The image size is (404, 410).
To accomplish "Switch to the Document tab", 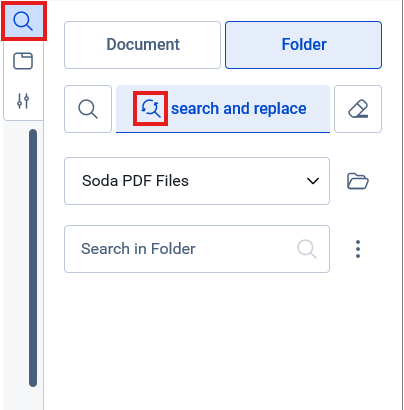I will (143, 45).
